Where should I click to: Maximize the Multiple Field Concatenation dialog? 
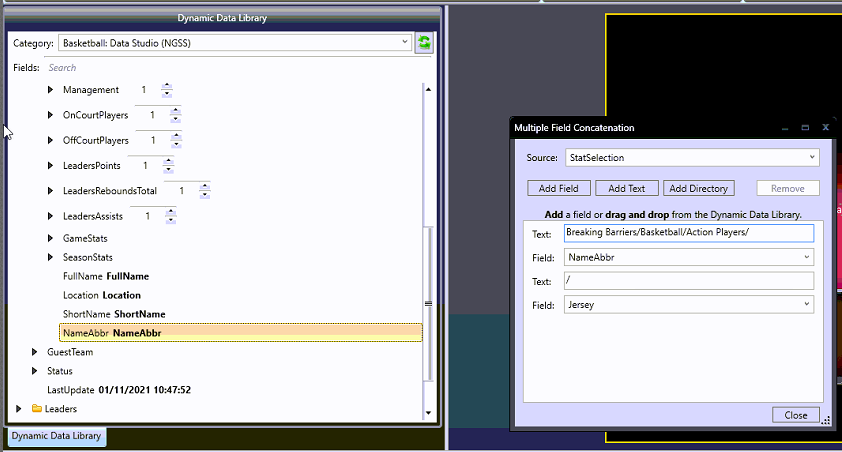805,128
